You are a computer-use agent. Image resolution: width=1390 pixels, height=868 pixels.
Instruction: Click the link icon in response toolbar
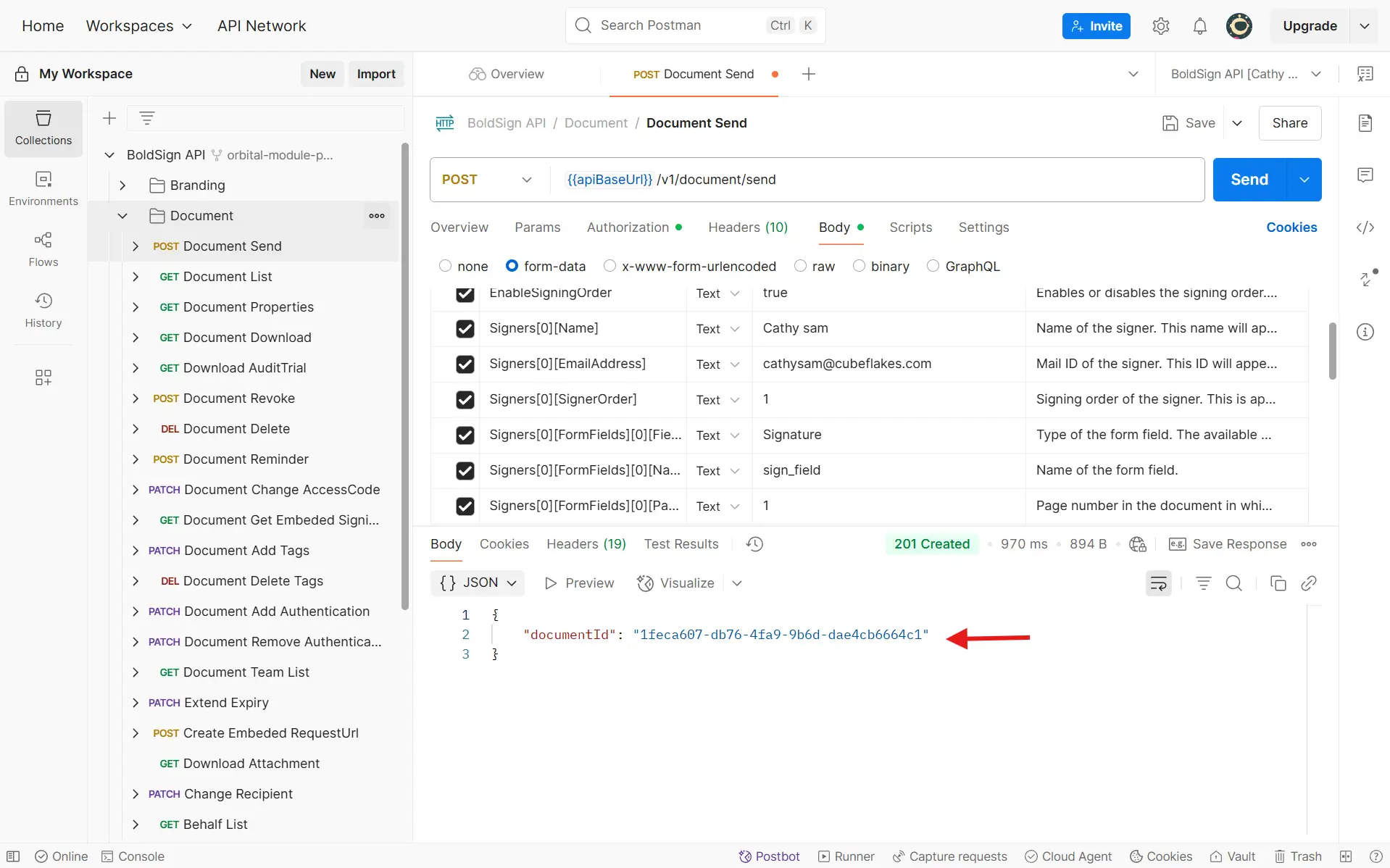coord(1309,583)
